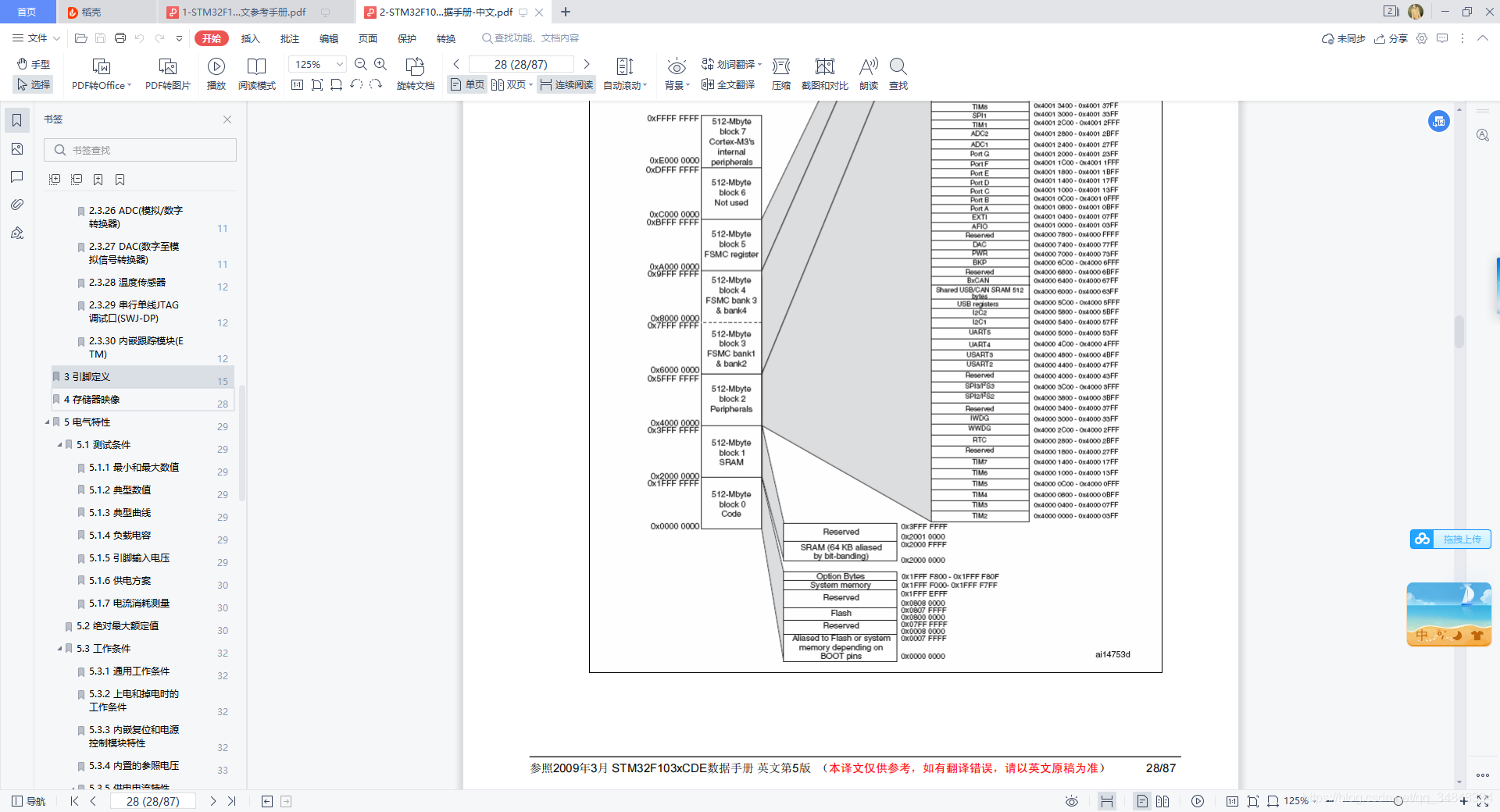This screenshot has width=1500, height=812.
Task: Start Read Aloud function
Action: pyautogui.click(x=869, y=75)
